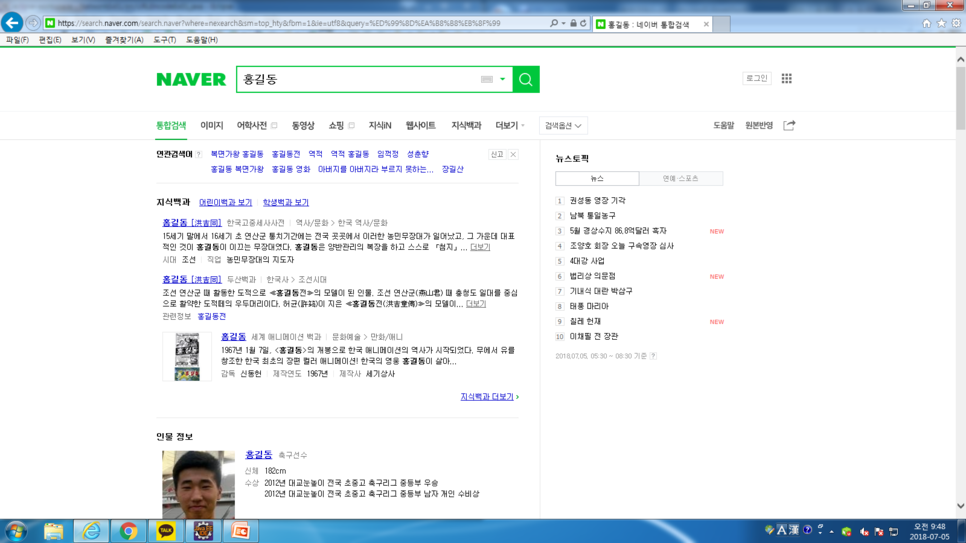Open the browser tools gear icon
Viewport: 966px width, 543px height.
tap(956, 23)
